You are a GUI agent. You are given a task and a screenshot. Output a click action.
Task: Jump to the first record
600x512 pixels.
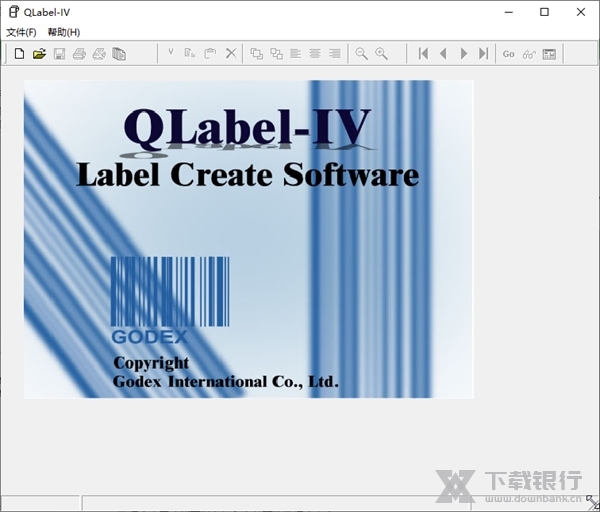pos(423,54)
